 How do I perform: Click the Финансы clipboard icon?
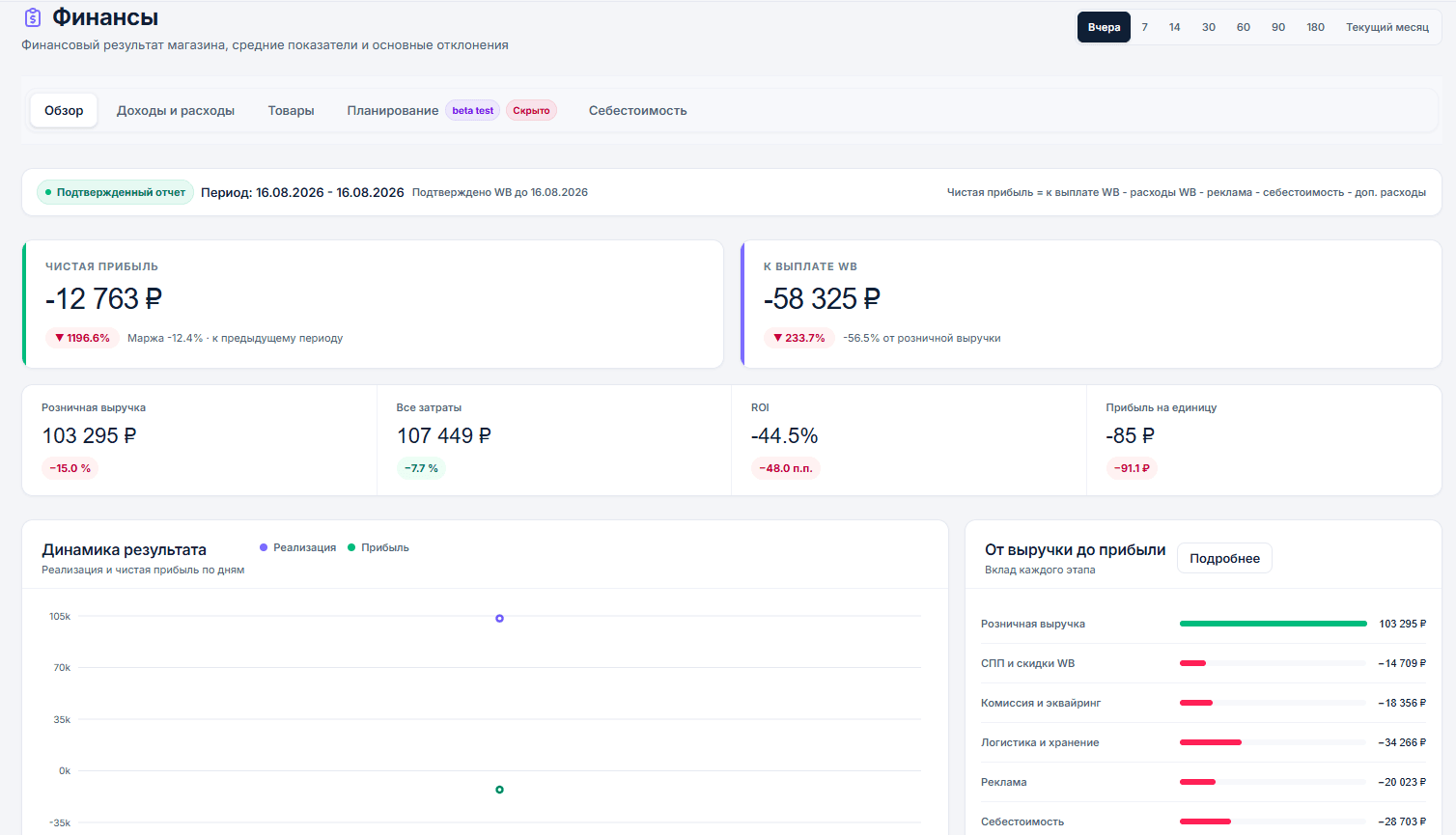click(x=33, y=17)
